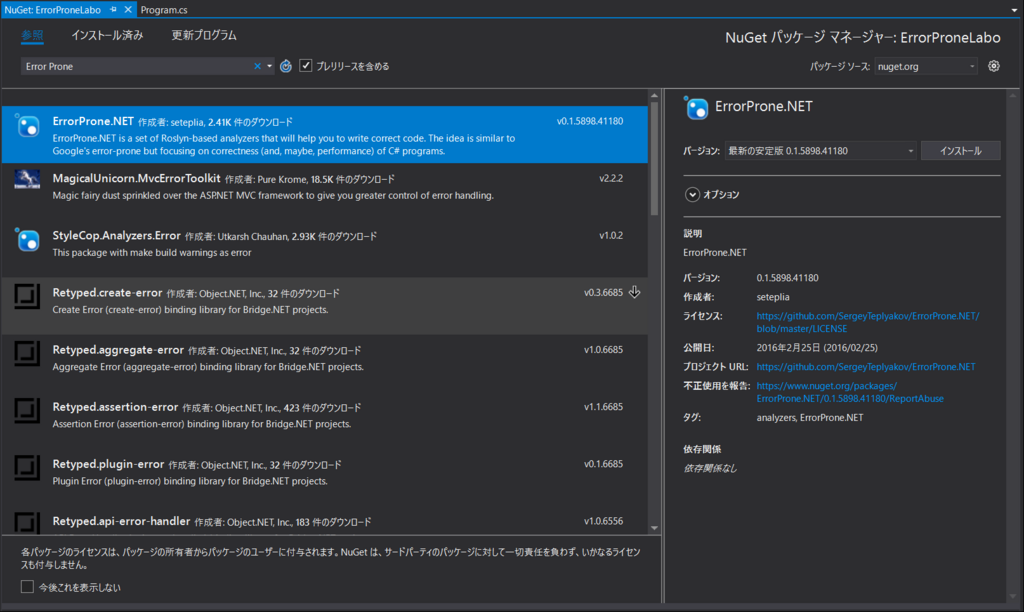Click package list scroll up arrow
The width and height of the screenshot is (1024, 612).
point(654,96)
